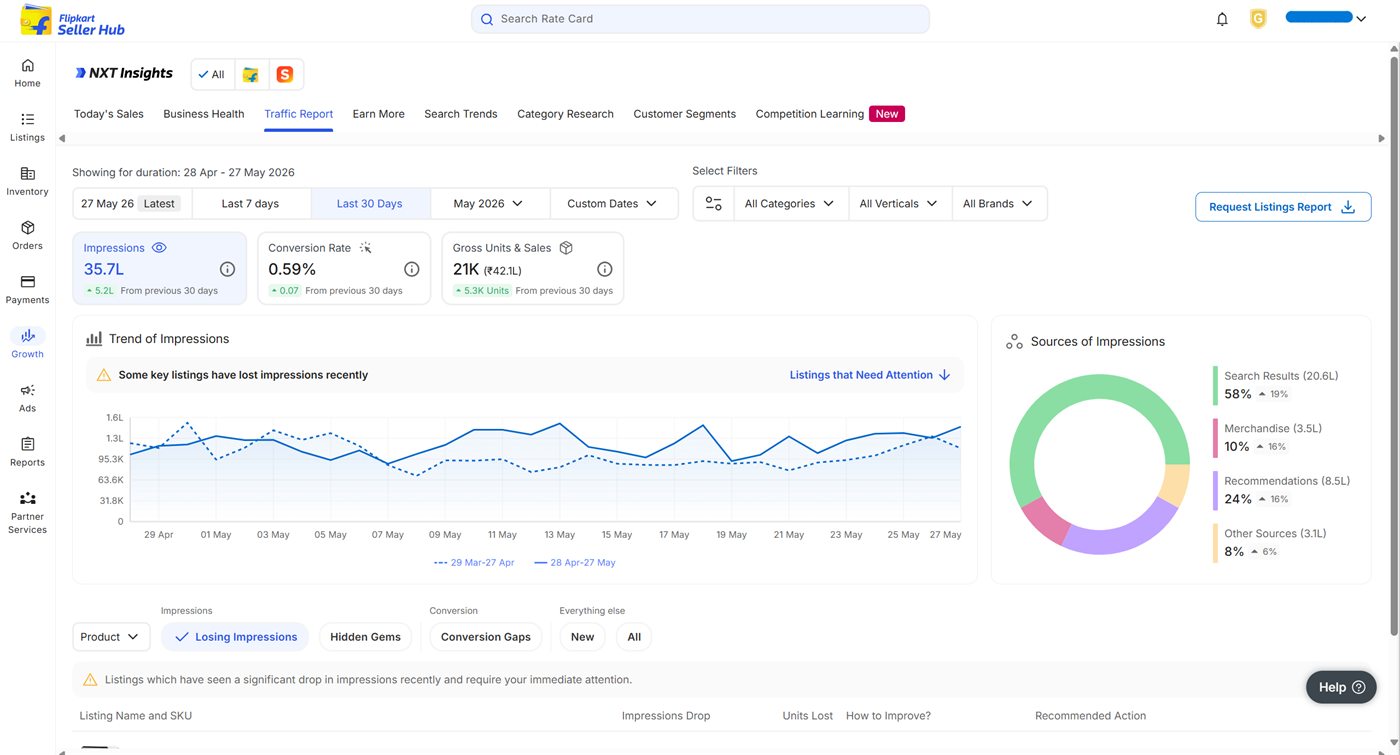Select the Shopsy marketplace filter
Image resolution: width=1400 pixels, height=755 pixels.
[x=285, y=74]
